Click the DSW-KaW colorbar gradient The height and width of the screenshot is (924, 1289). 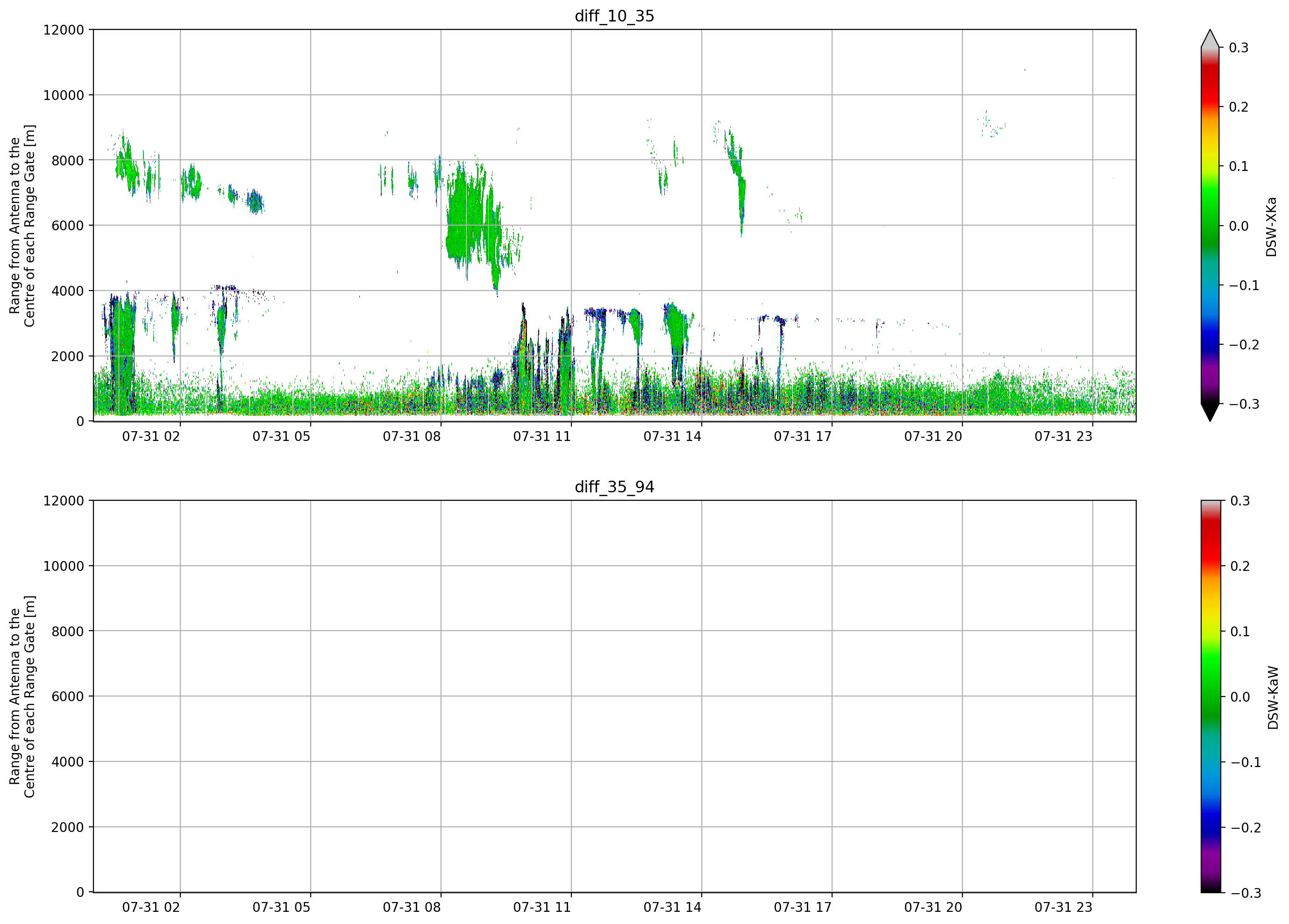pyautogui.click(x=1210, y=697)
